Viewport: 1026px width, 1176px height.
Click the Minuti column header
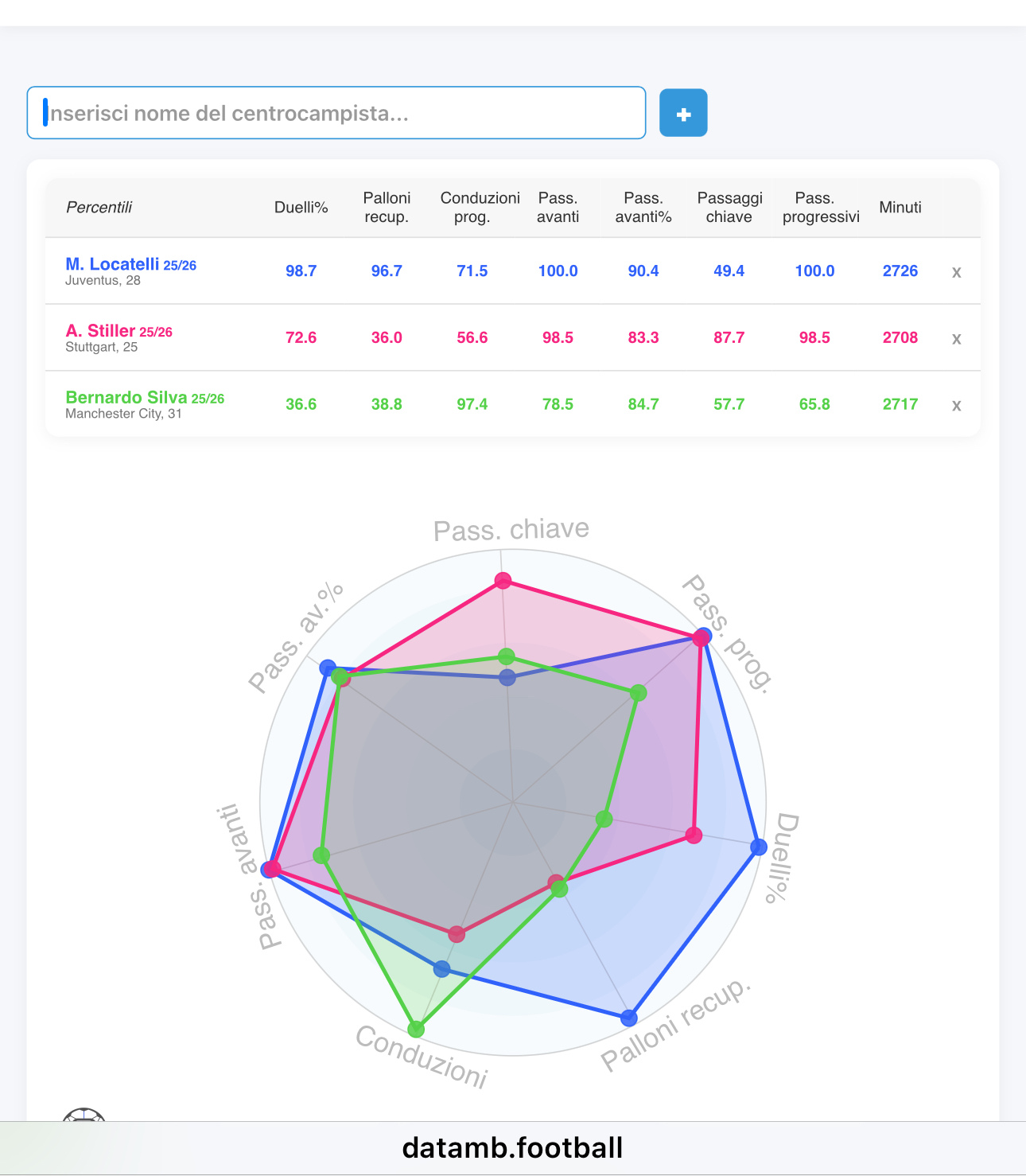click(900, 208)
